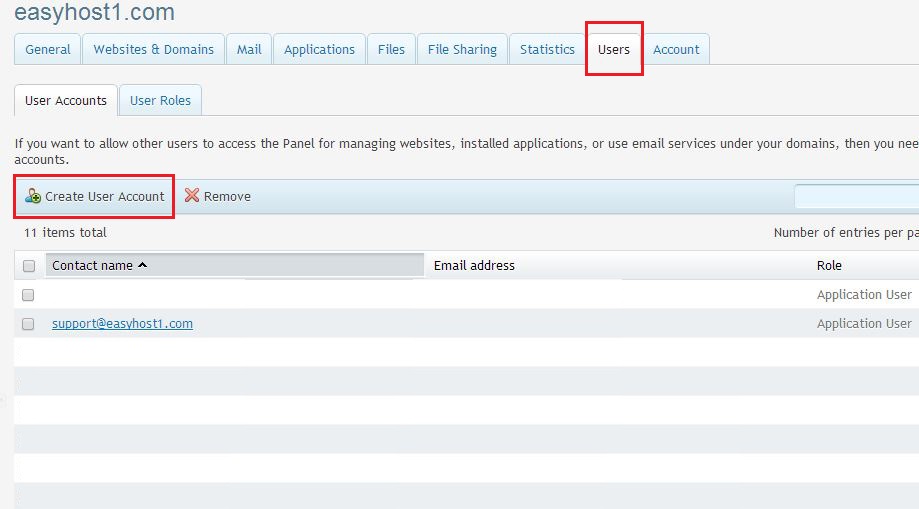The height and width of the screenshot is (509, 919).
Task: Click the Remove button
Action: (x=217, y=196)
